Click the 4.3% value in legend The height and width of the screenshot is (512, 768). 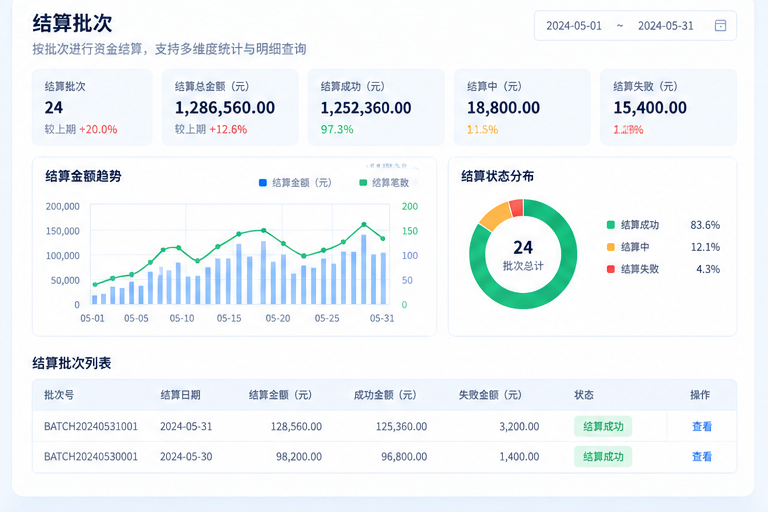pyautogui.click(x=708, y=269)
